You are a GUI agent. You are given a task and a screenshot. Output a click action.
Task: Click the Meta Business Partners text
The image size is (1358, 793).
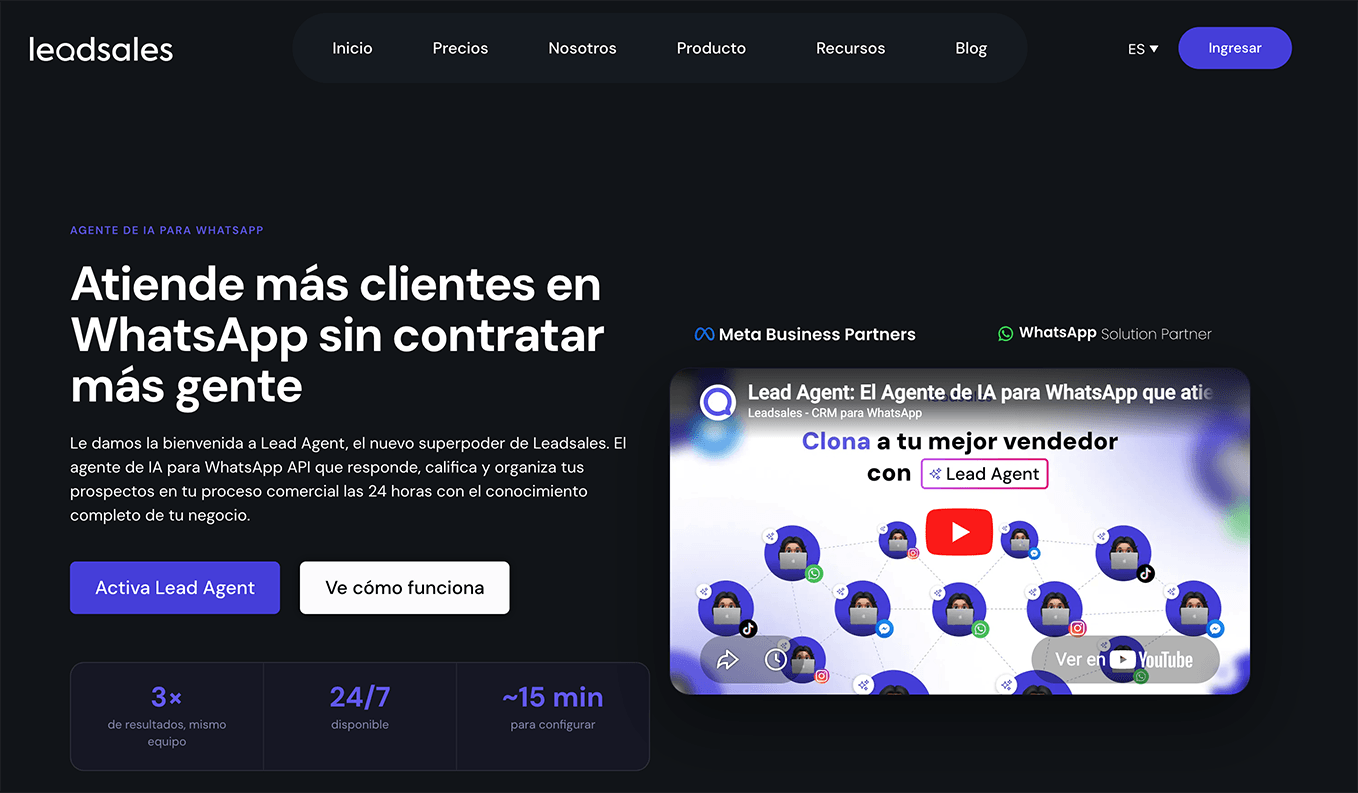(x=817, y=334)
